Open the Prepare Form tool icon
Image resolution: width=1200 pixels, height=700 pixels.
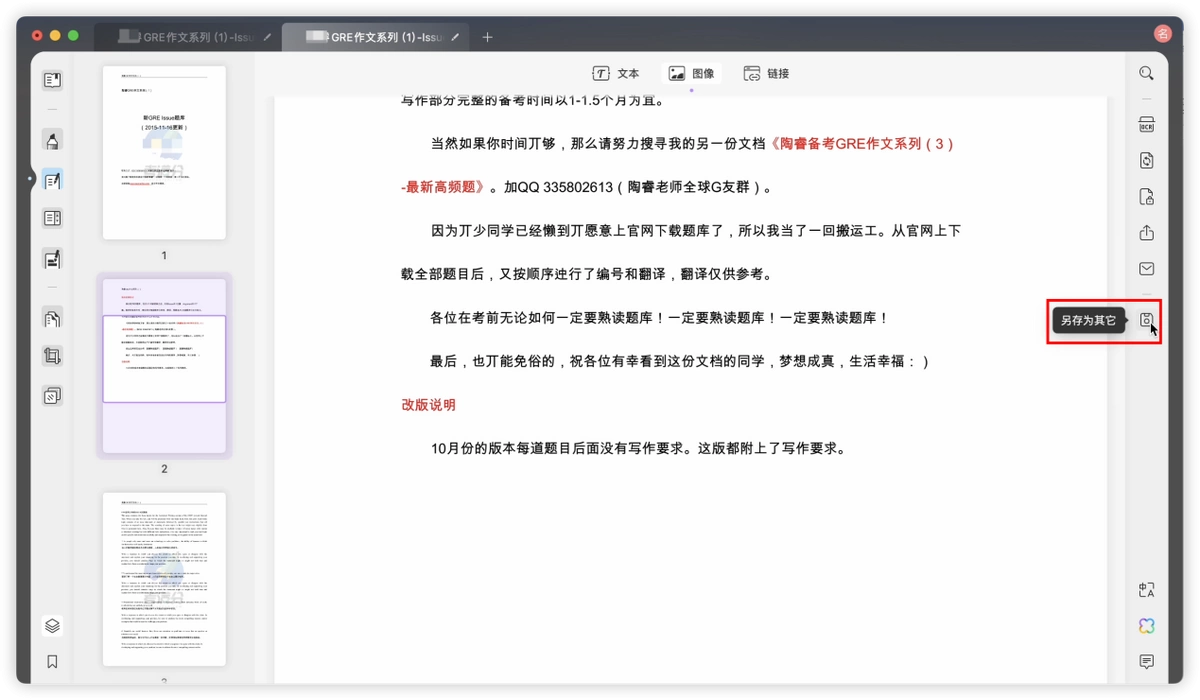(52, 218)
